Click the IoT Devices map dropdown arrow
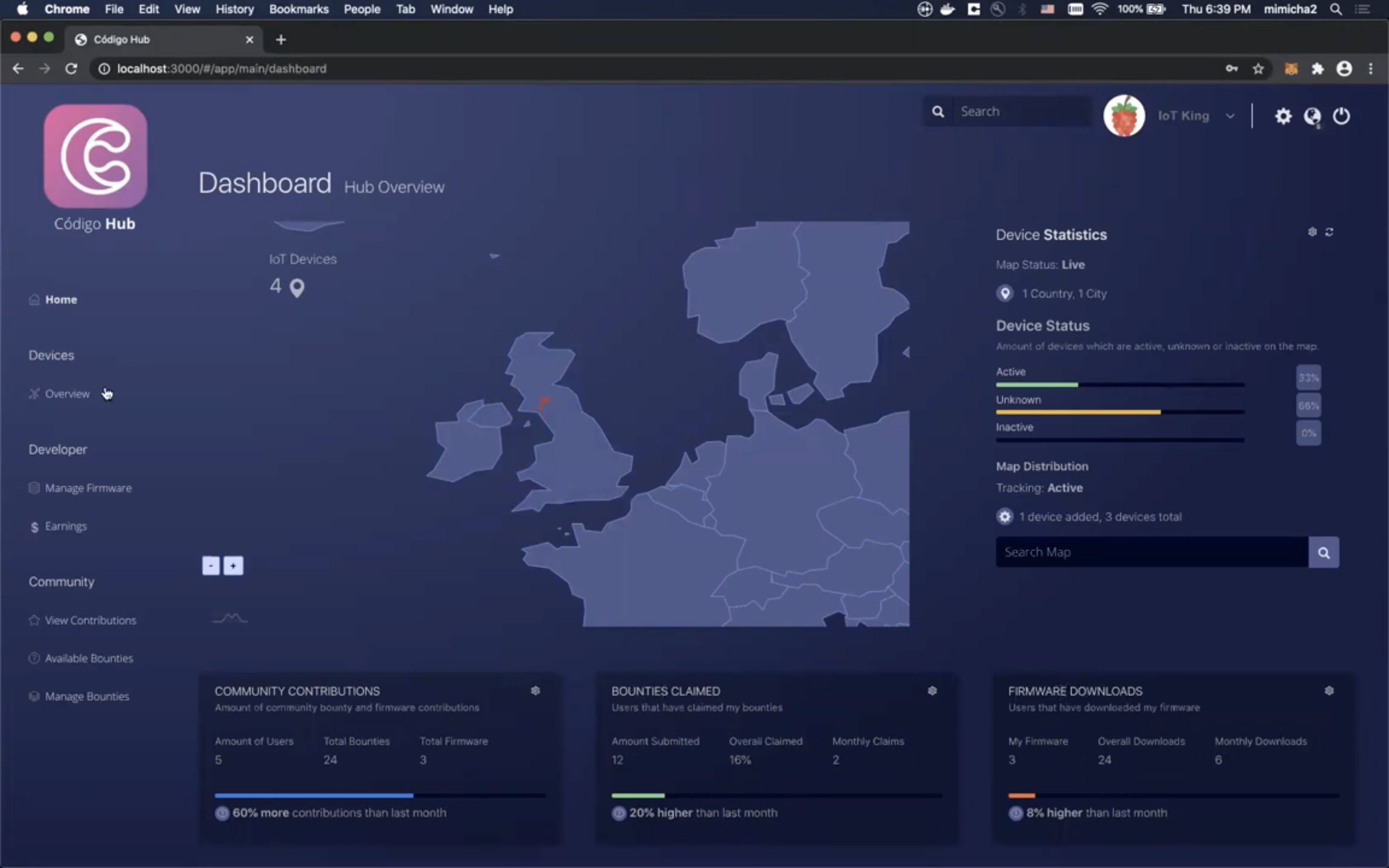Image resolution: width=1389 pixels, height=868 pixels. tap(494, 256)
